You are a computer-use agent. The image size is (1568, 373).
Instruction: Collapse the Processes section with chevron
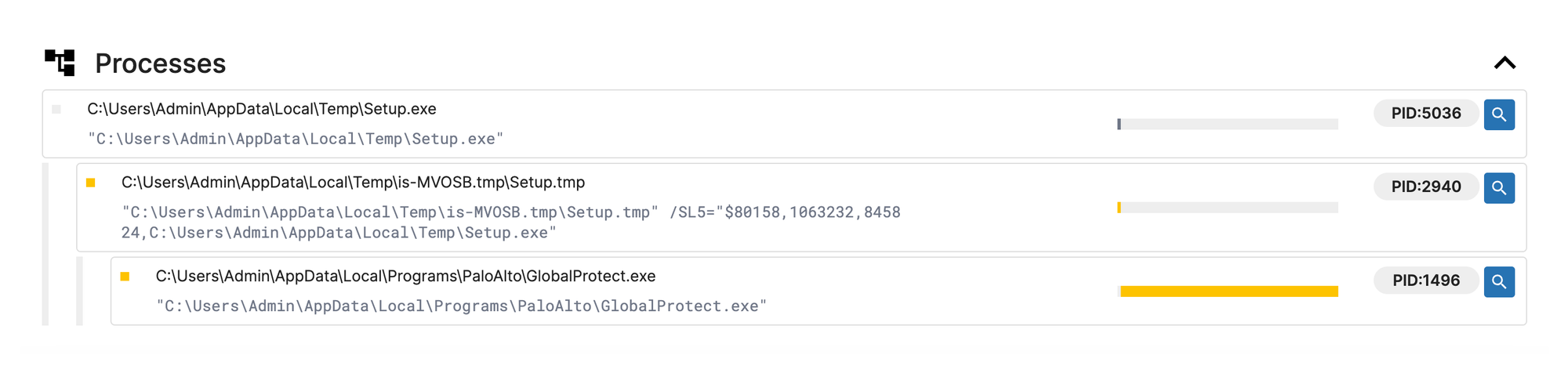tap(1504, 63)
